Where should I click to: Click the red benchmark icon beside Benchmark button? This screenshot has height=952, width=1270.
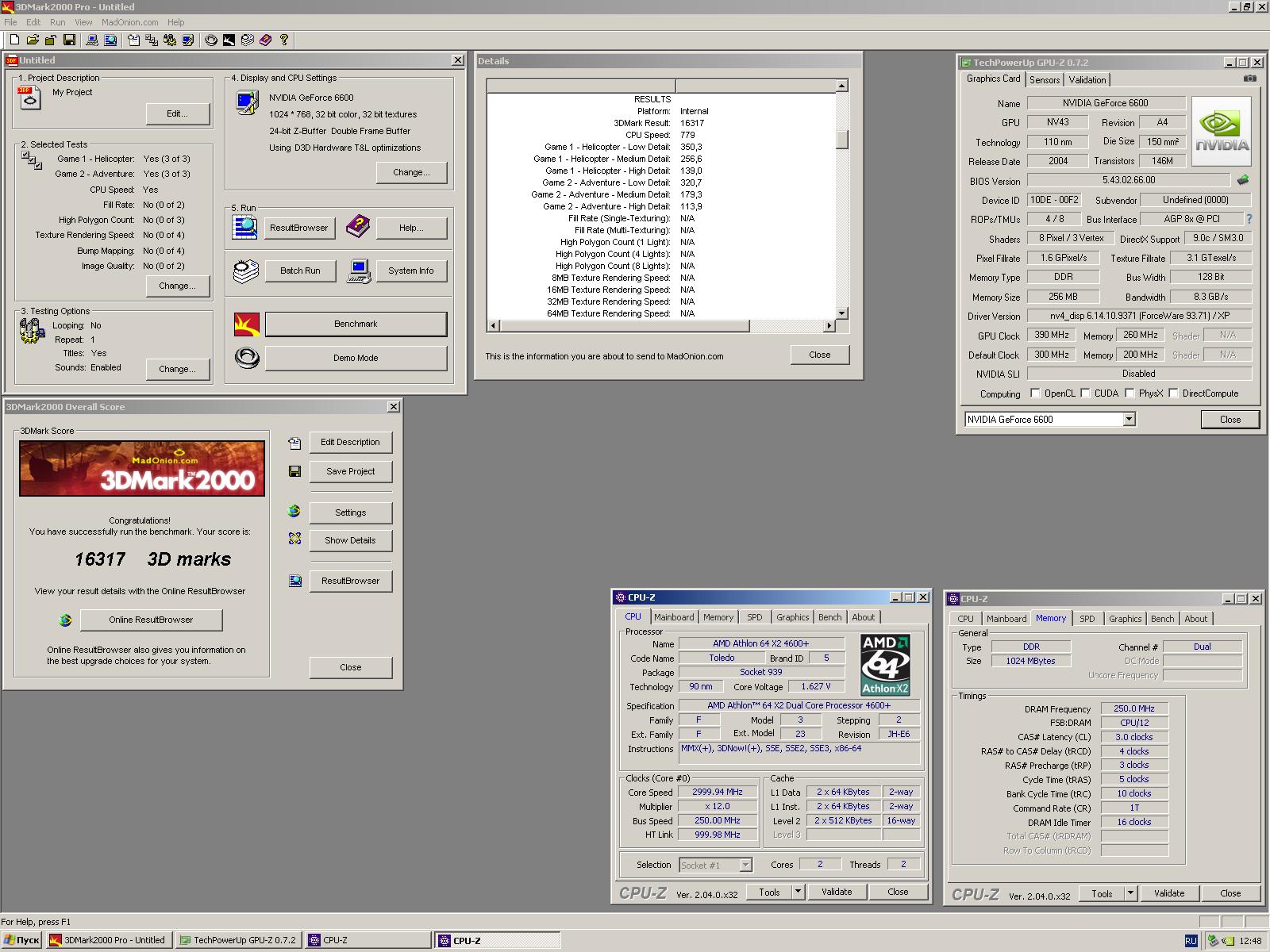click(247, 324)
